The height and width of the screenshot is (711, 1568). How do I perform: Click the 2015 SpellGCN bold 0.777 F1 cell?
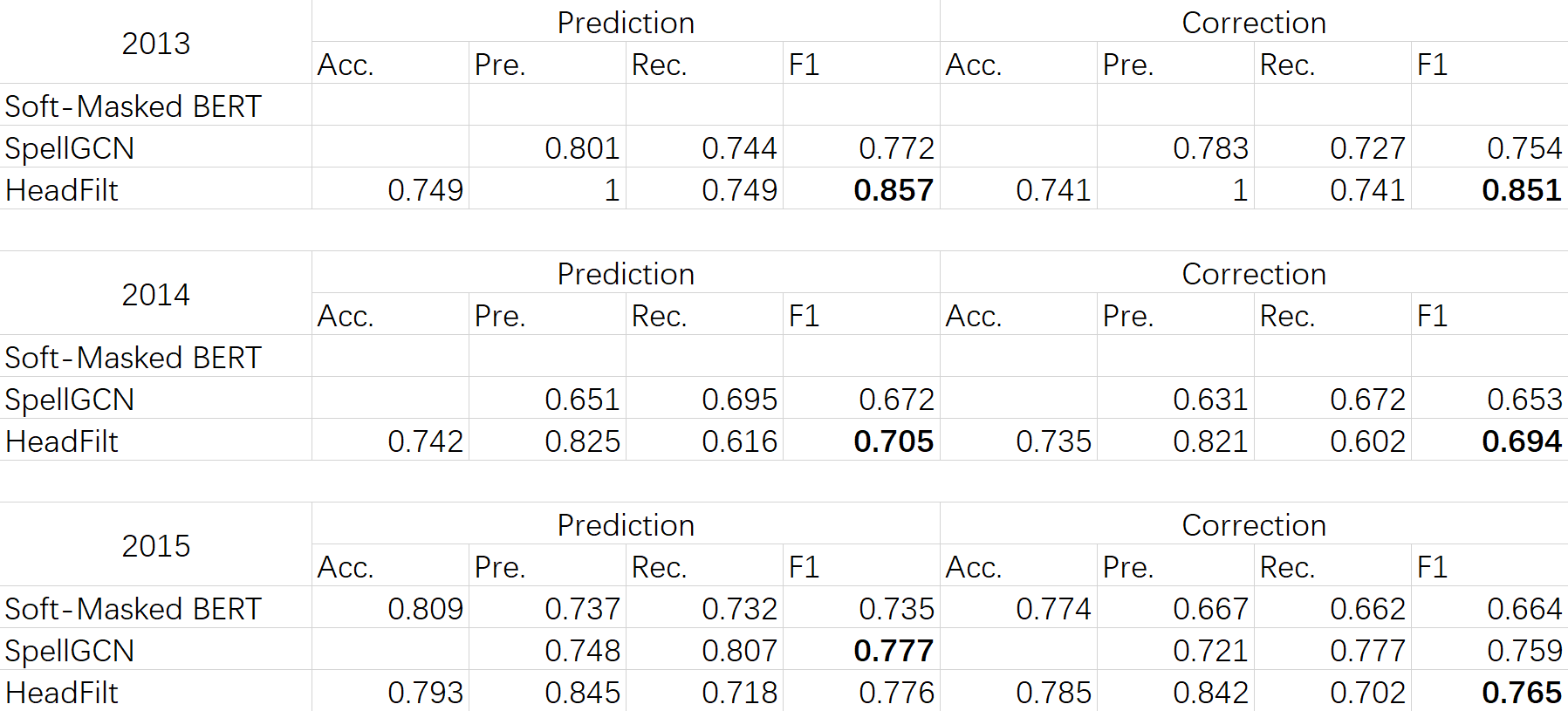[861, 650]
